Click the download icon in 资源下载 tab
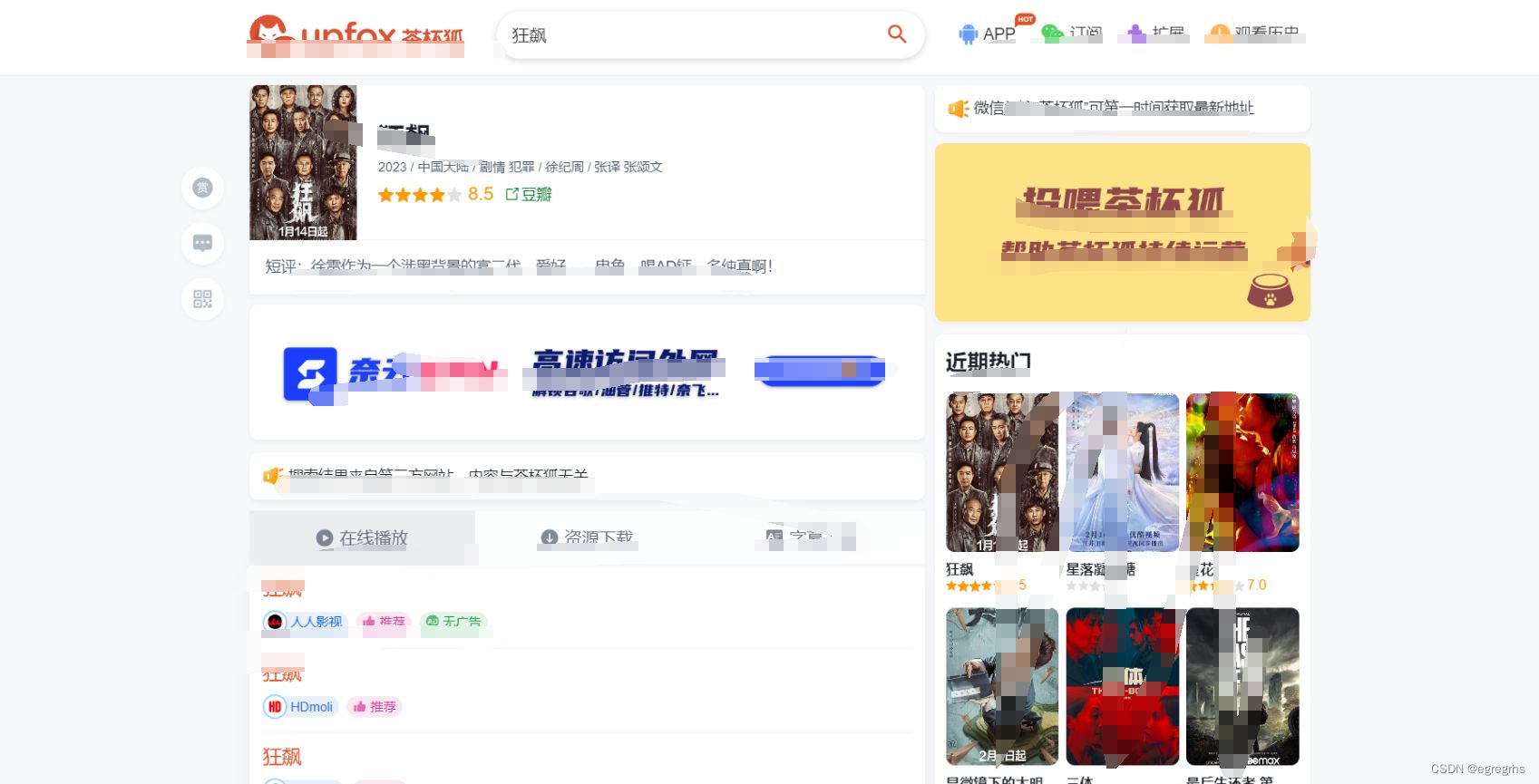The width and height of the screenshot is (1539, 784). (549, 537)
